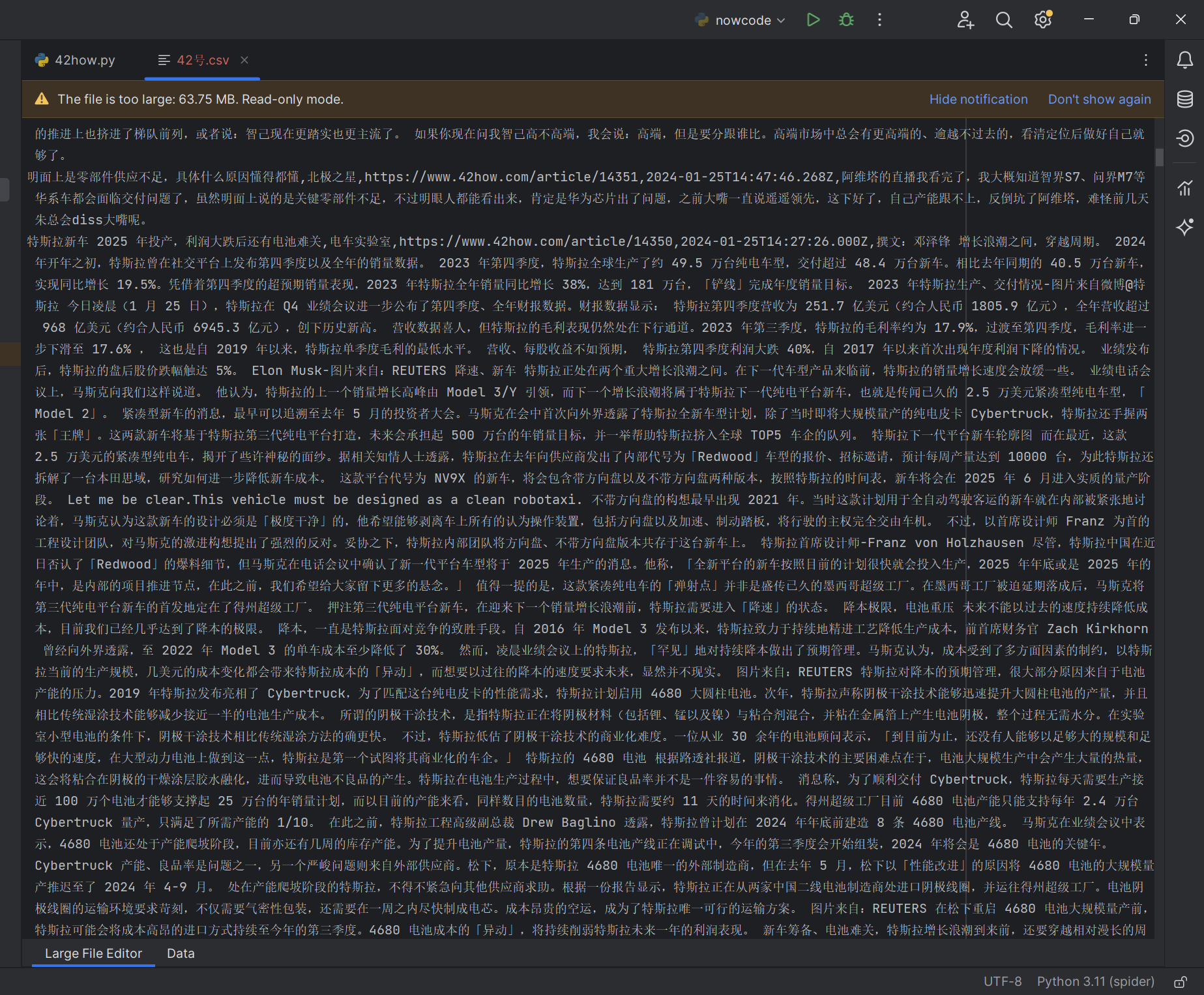This screenshot has width=1204, height=995.
Task: Open editor tab options menu
Action: [x=1145, y=60]
